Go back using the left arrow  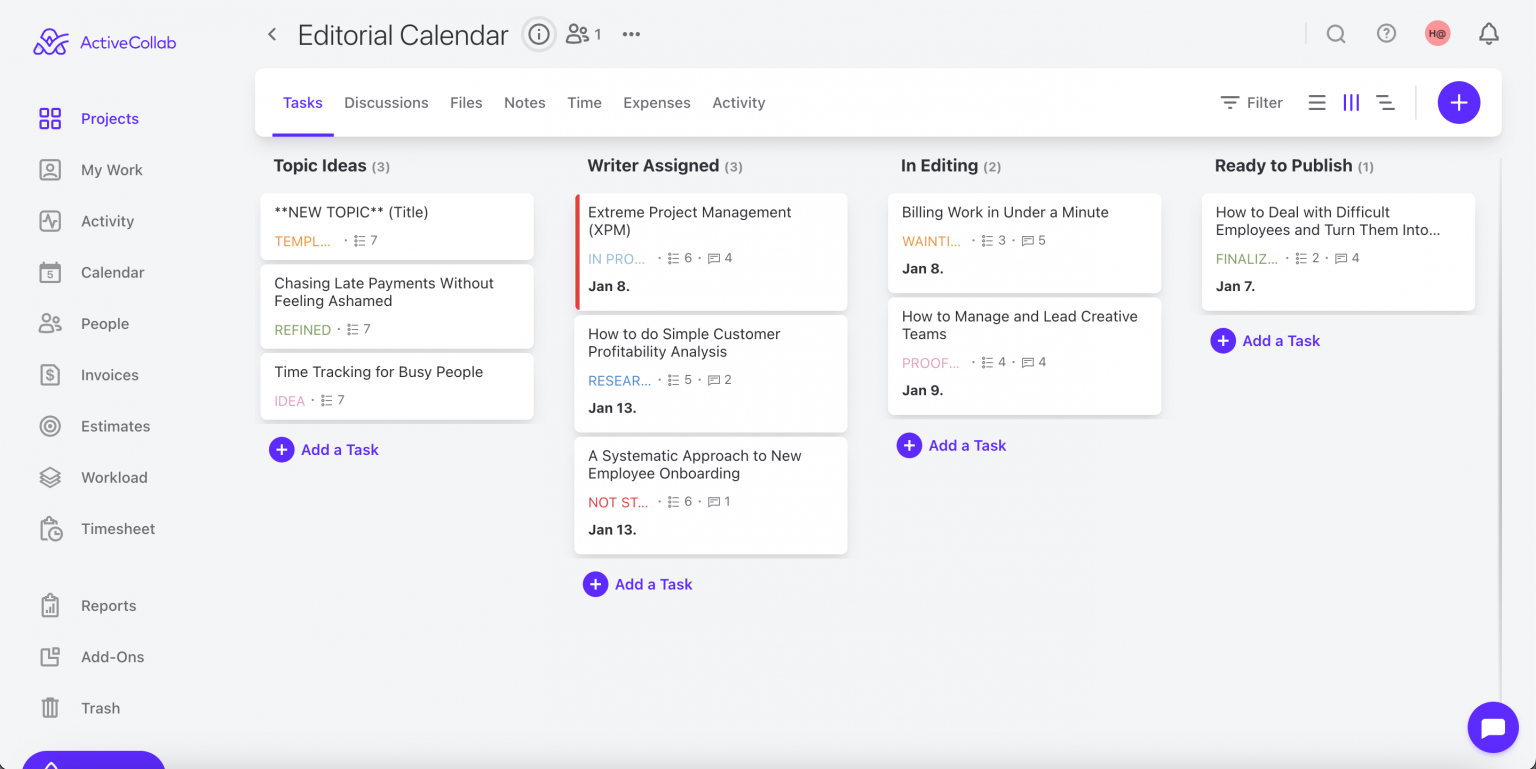pos(271,35)
